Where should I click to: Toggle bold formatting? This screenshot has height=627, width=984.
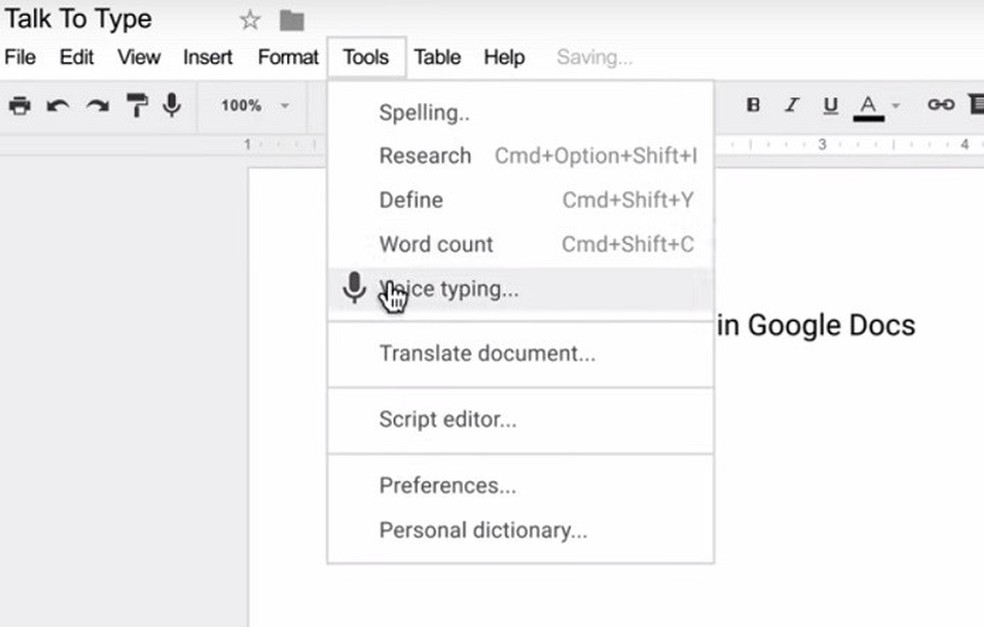pyautogui.click(x=754, y=105)
